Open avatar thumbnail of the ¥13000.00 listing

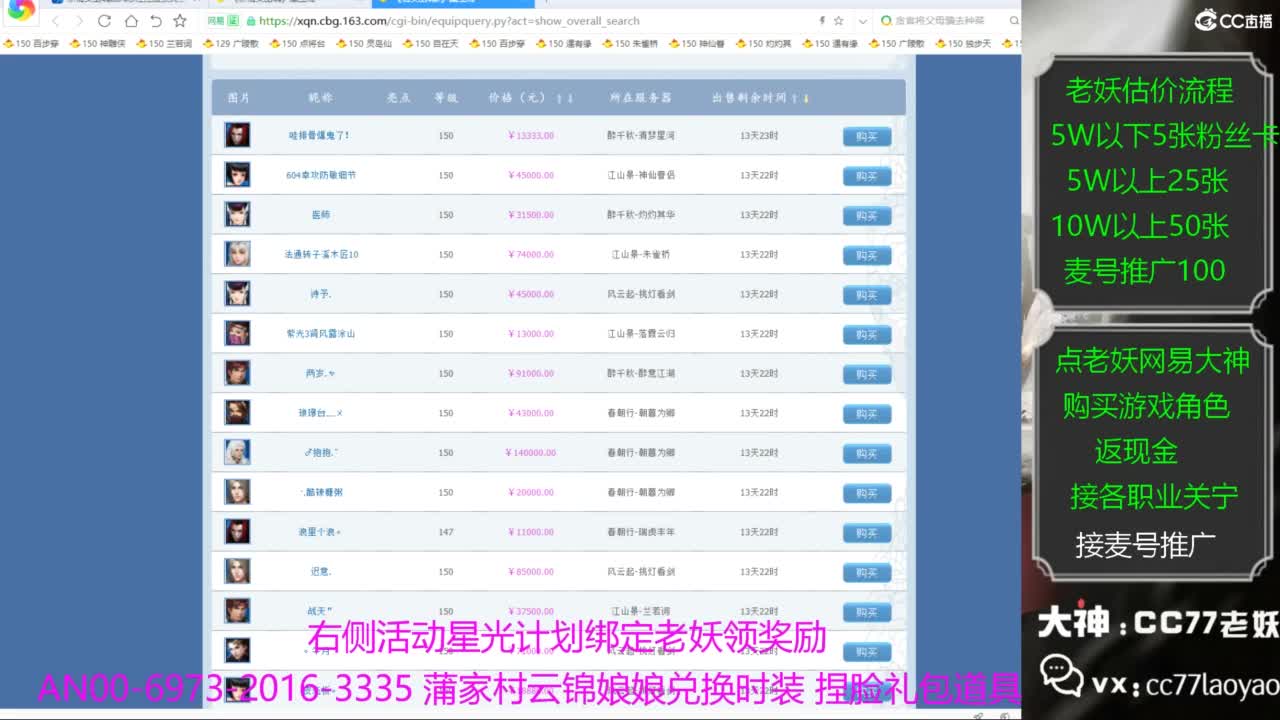[237, 333]
